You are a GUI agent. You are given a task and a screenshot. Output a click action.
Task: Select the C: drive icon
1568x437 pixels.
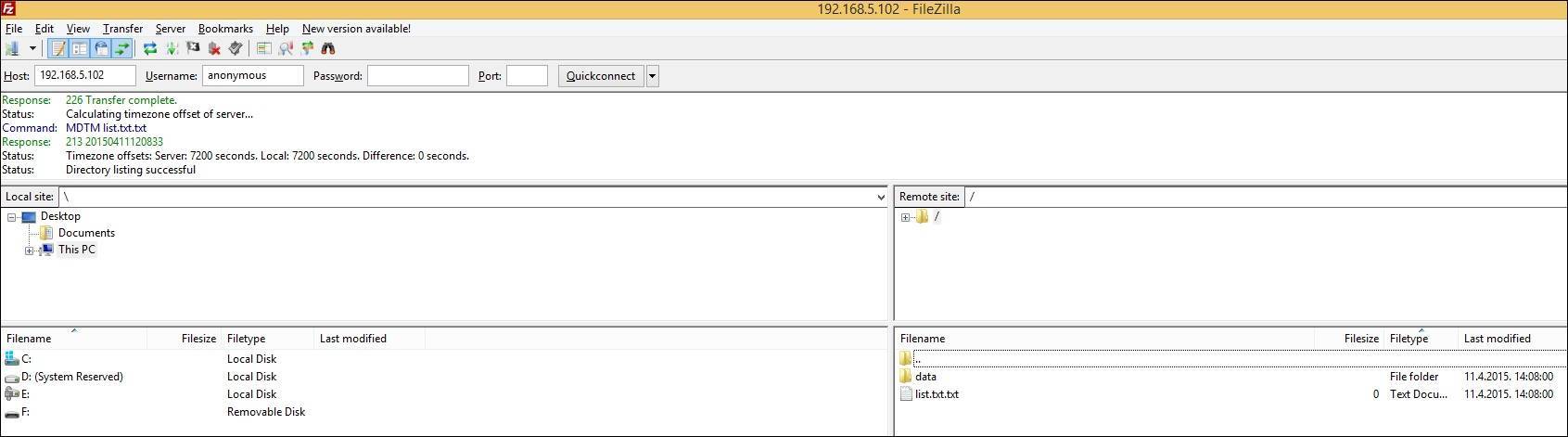tap(11, 359)
